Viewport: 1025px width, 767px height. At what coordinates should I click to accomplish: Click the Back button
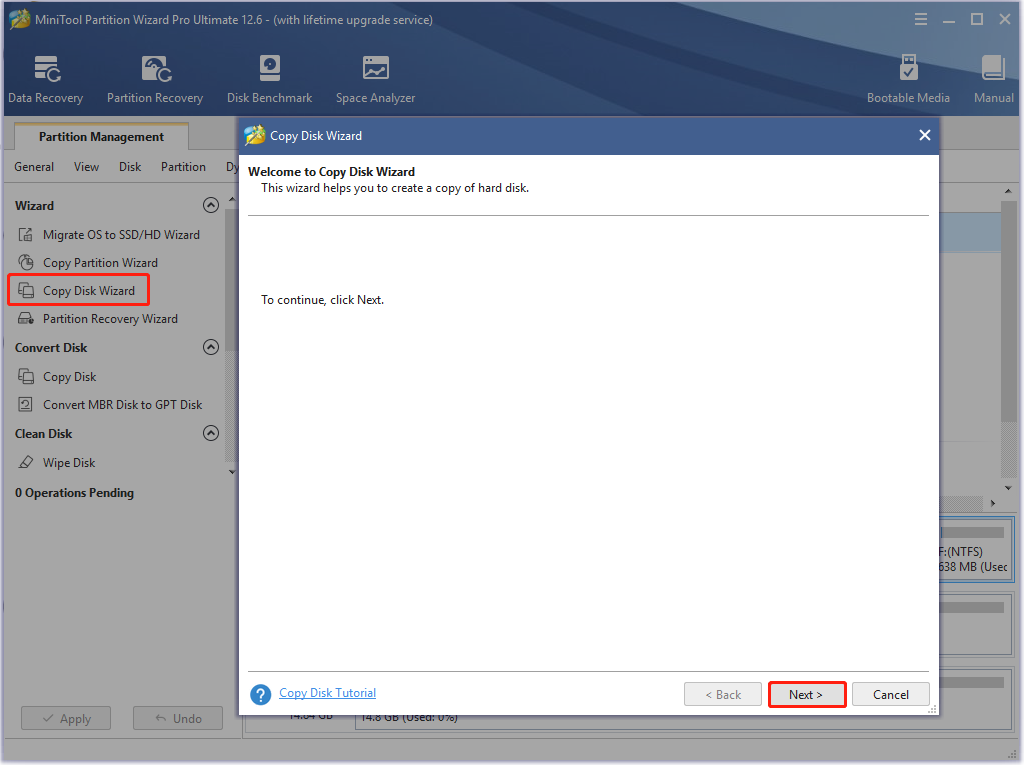[x=723, y=694]
